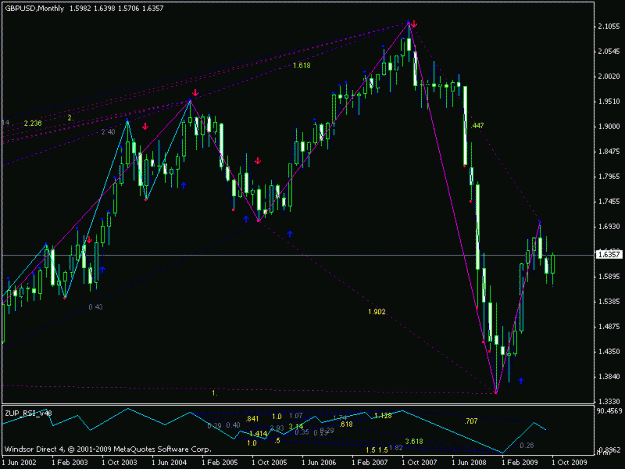This screenshot has width=625, height=469.
Task: Select the 0.26 label in RSI panel
Action: coord(527,445)
